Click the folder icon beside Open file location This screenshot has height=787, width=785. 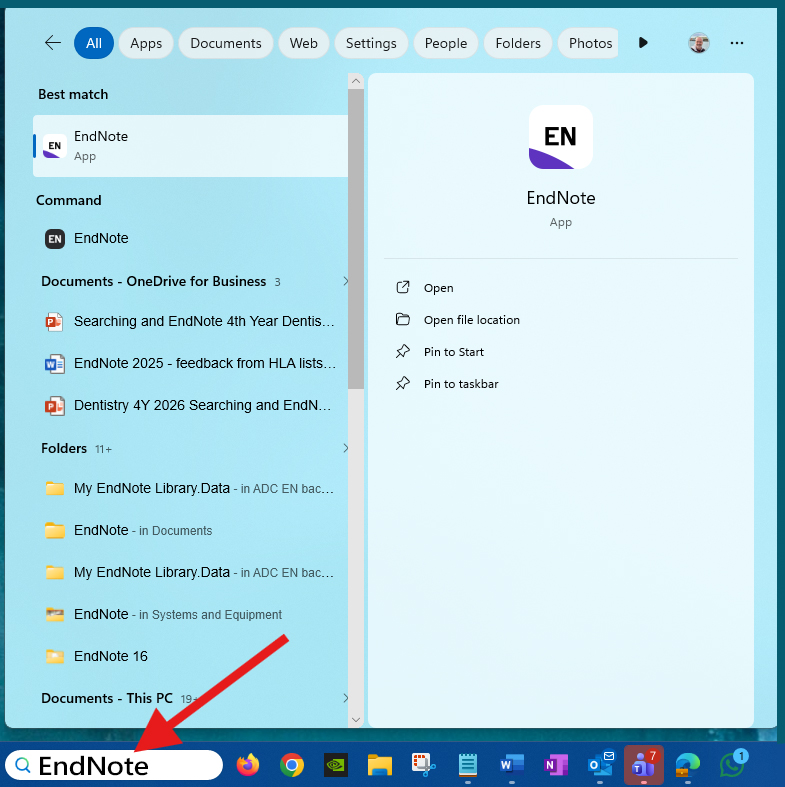(403, 319)
